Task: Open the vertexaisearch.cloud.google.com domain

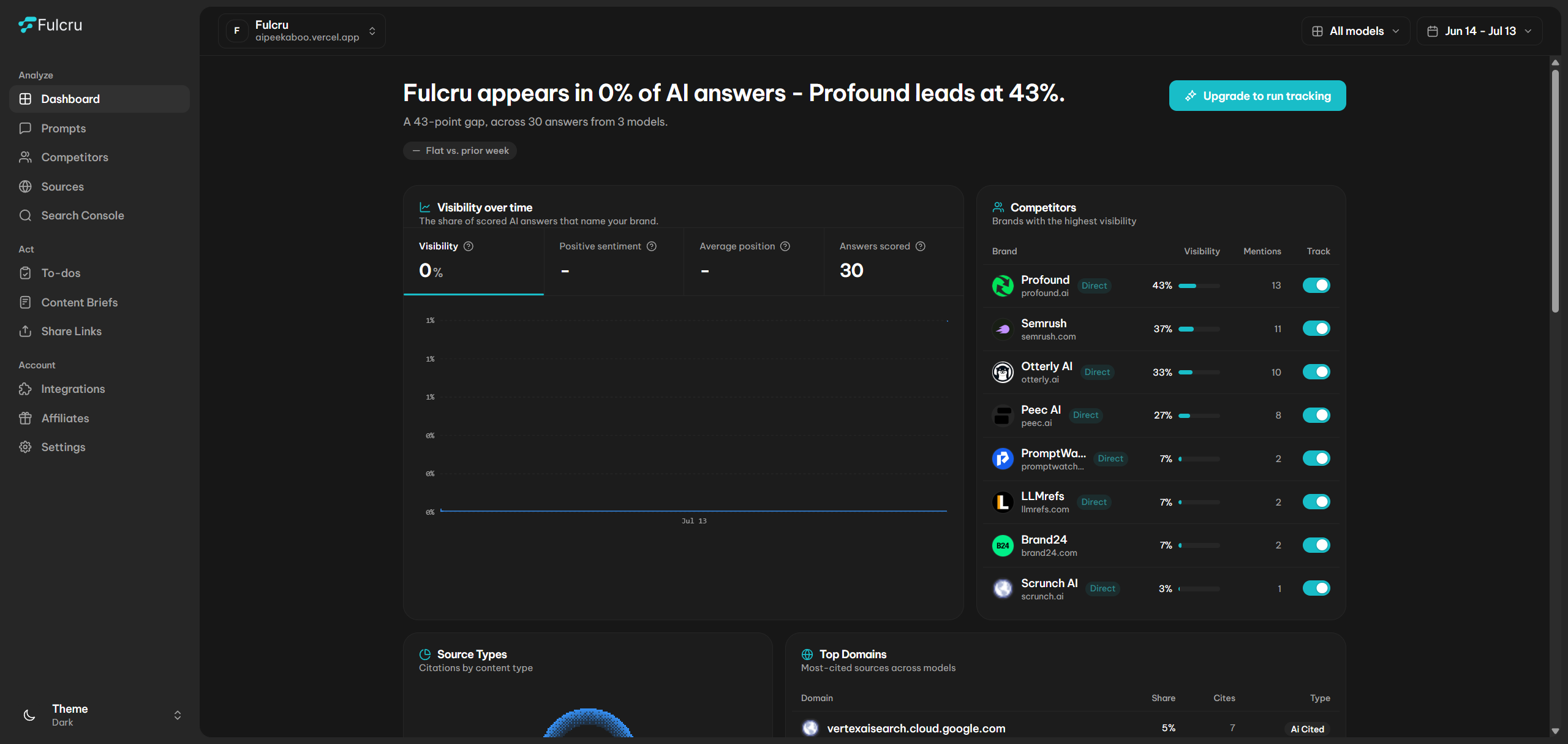Action: [916, 728]
